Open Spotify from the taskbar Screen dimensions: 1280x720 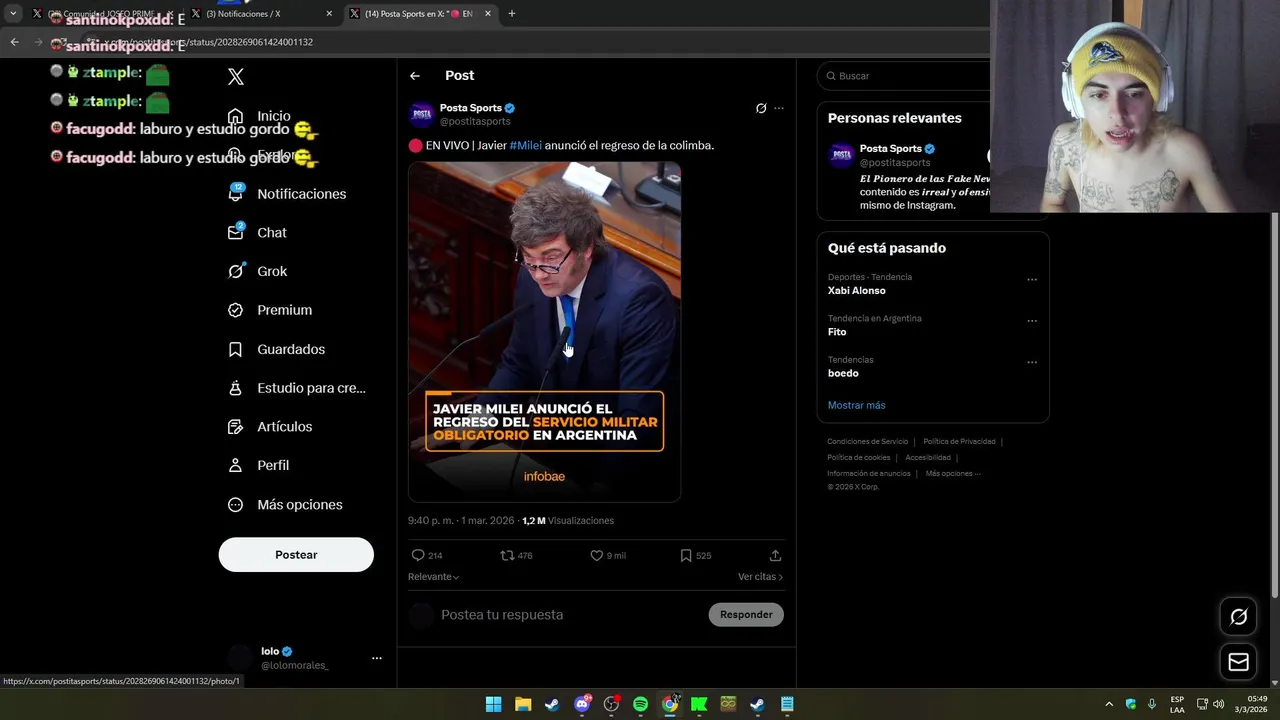click(640, 704)
